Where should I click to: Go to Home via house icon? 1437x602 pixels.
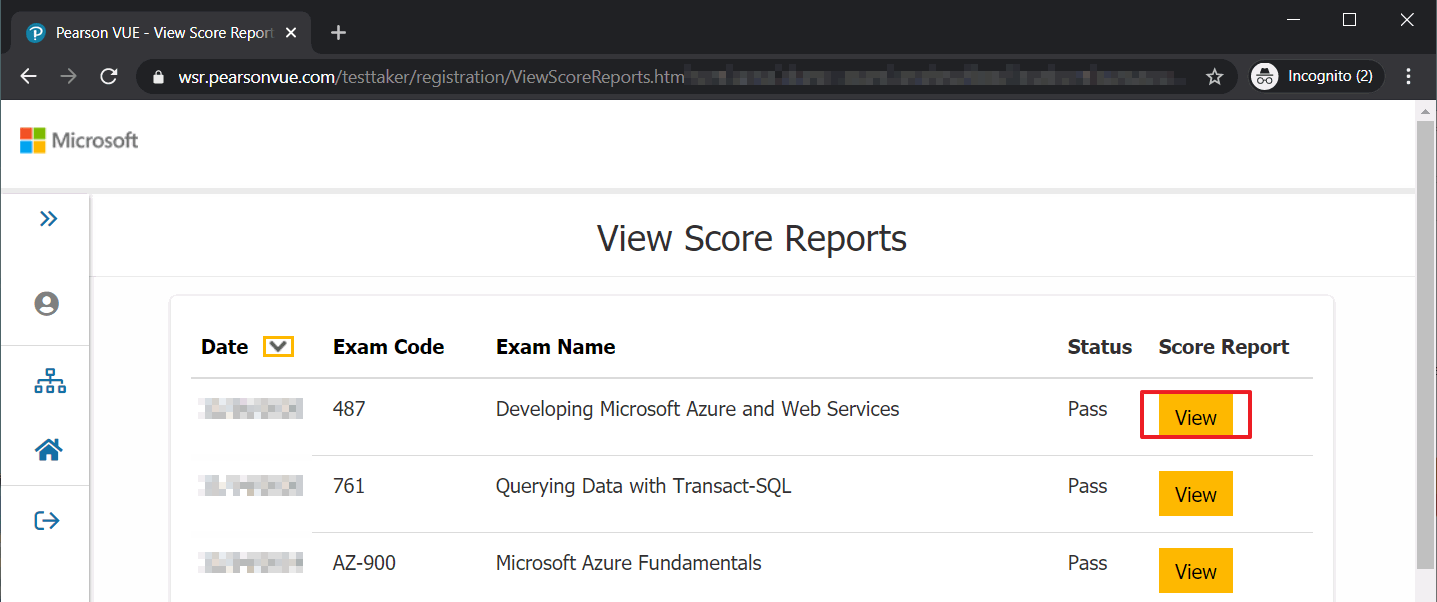point(49,450)
